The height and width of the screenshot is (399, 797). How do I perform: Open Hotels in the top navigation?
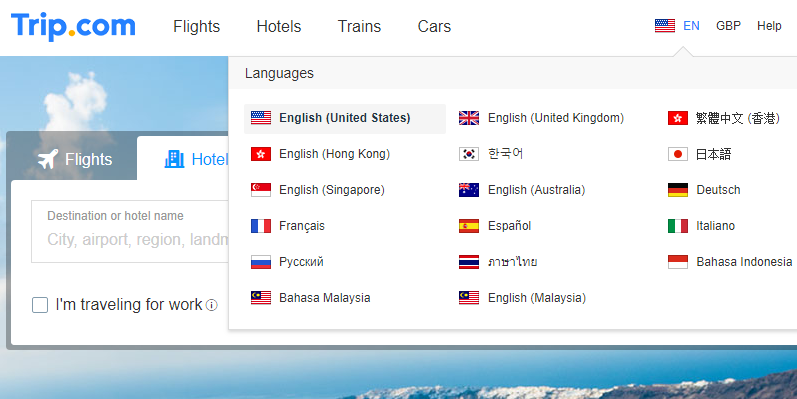[279, 26]
